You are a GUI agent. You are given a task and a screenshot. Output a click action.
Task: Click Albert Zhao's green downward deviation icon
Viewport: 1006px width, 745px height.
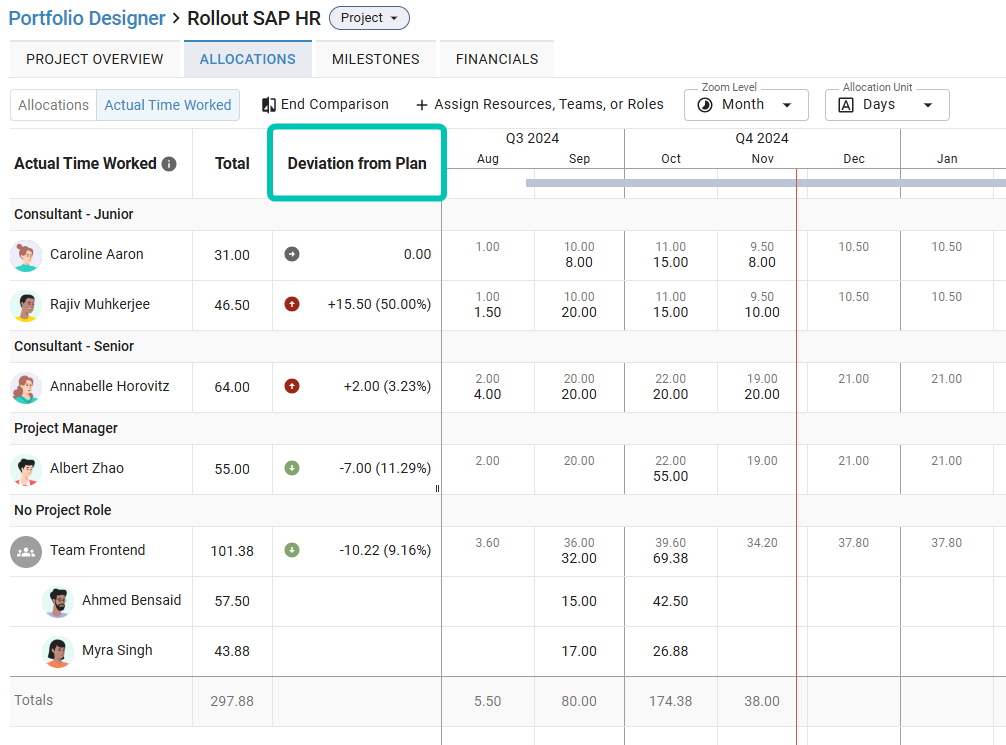coord(292,468)
